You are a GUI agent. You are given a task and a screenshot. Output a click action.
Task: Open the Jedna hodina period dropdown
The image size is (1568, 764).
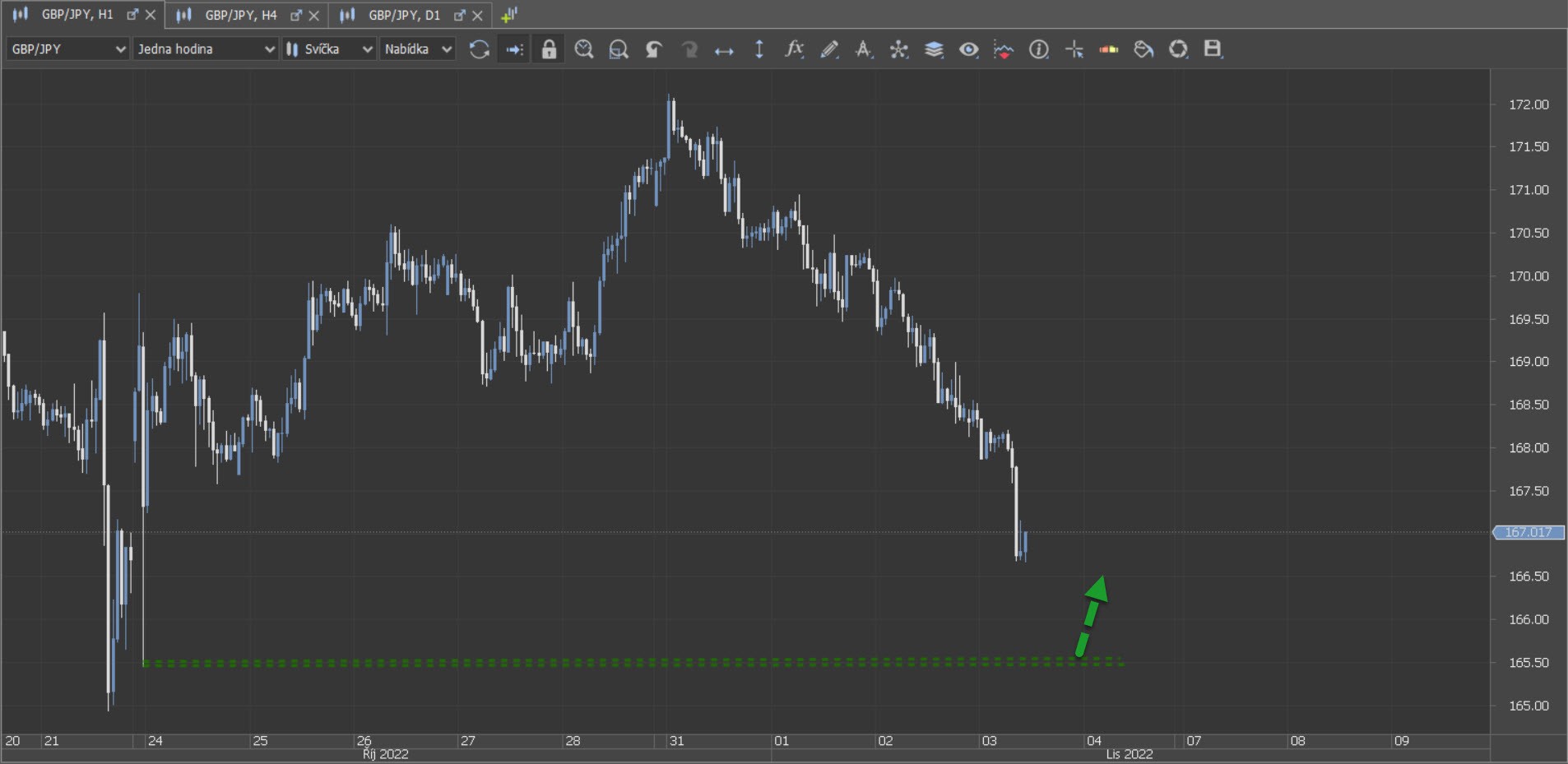click(205, 49)
